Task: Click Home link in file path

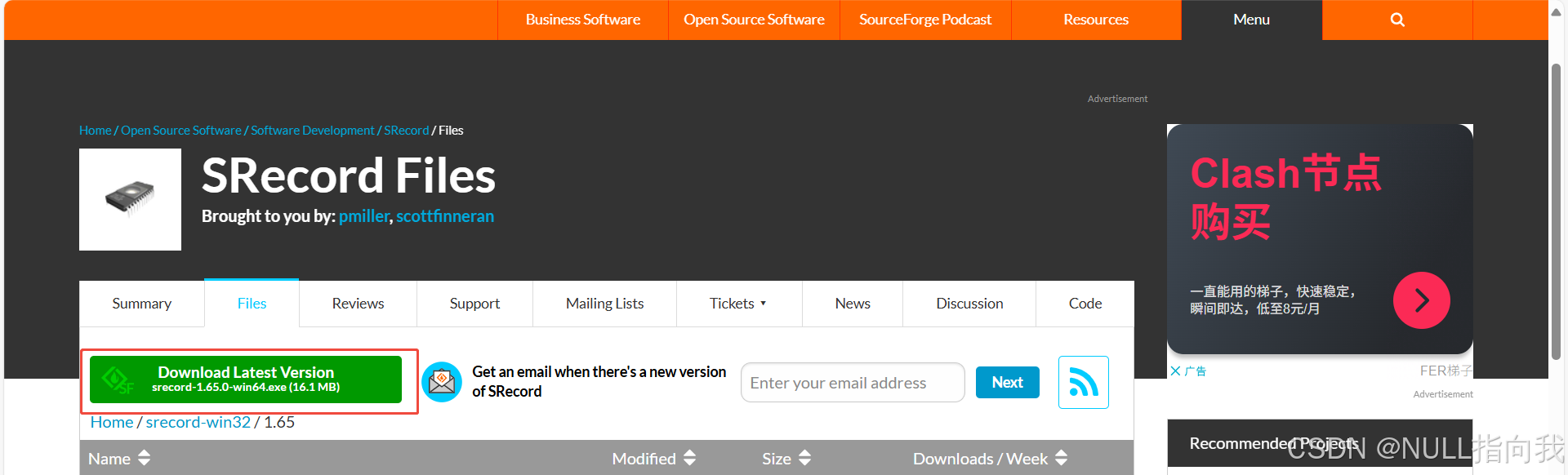Action: [112, 422]
